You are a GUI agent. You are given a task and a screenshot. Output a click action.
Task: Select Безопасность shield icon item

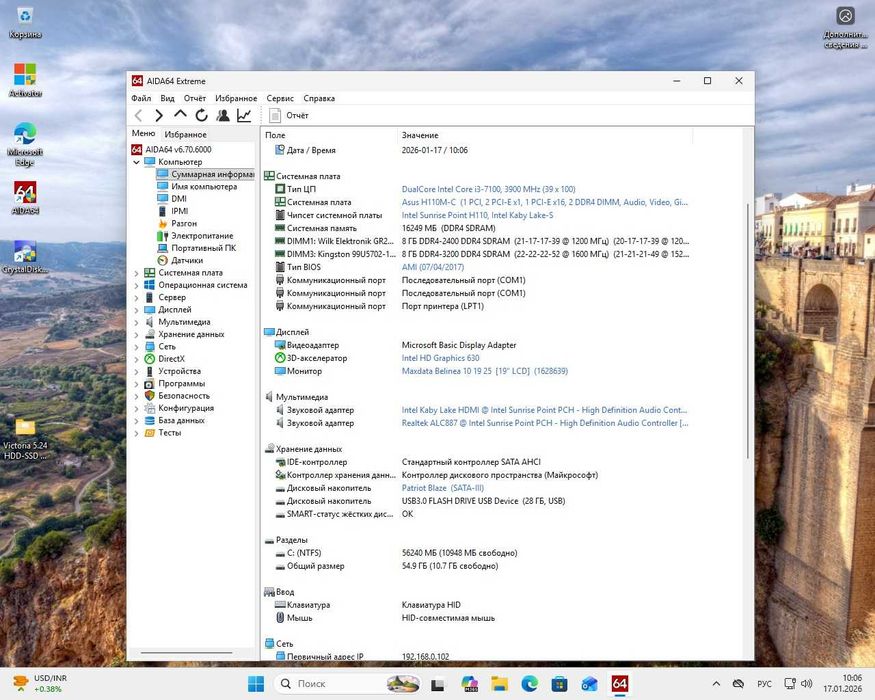[177, 396]
